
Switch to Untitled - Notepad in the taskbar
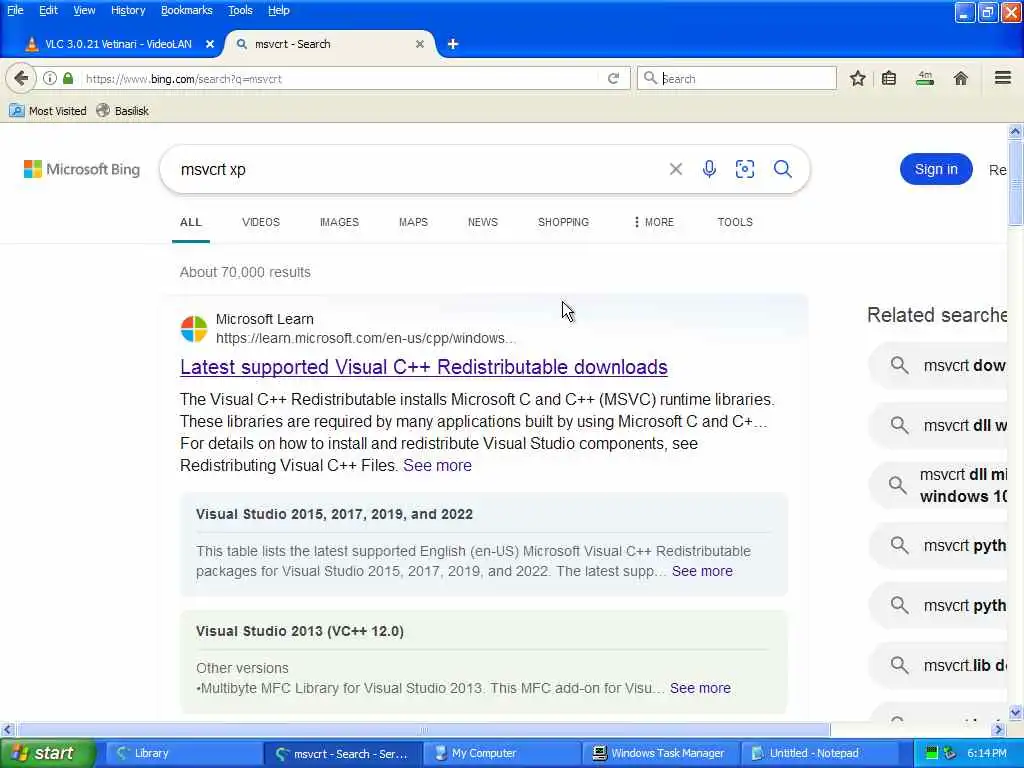820,753
